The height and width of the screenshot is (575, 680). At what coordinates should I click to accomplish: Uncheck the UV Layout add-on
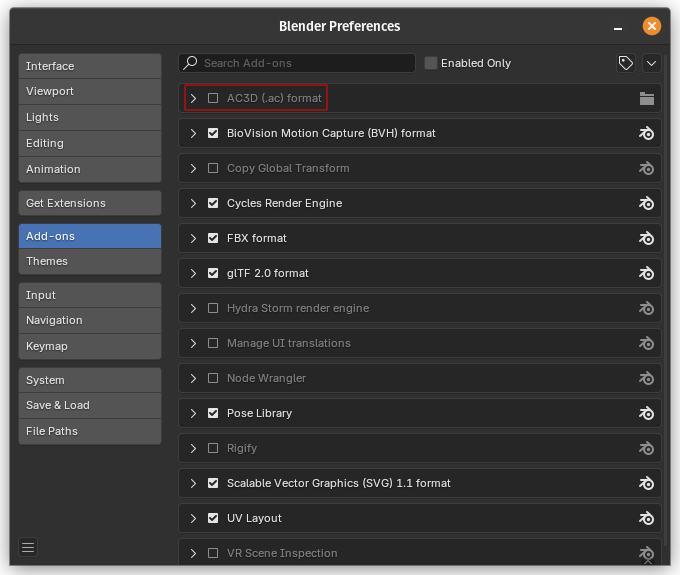(x=213, y=518)
